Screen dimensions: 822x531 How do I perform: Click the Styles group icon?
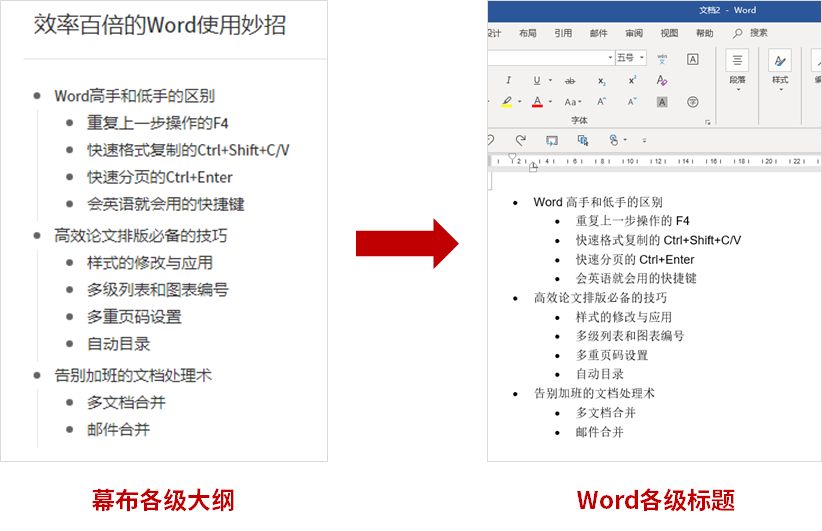pos(780,60)
